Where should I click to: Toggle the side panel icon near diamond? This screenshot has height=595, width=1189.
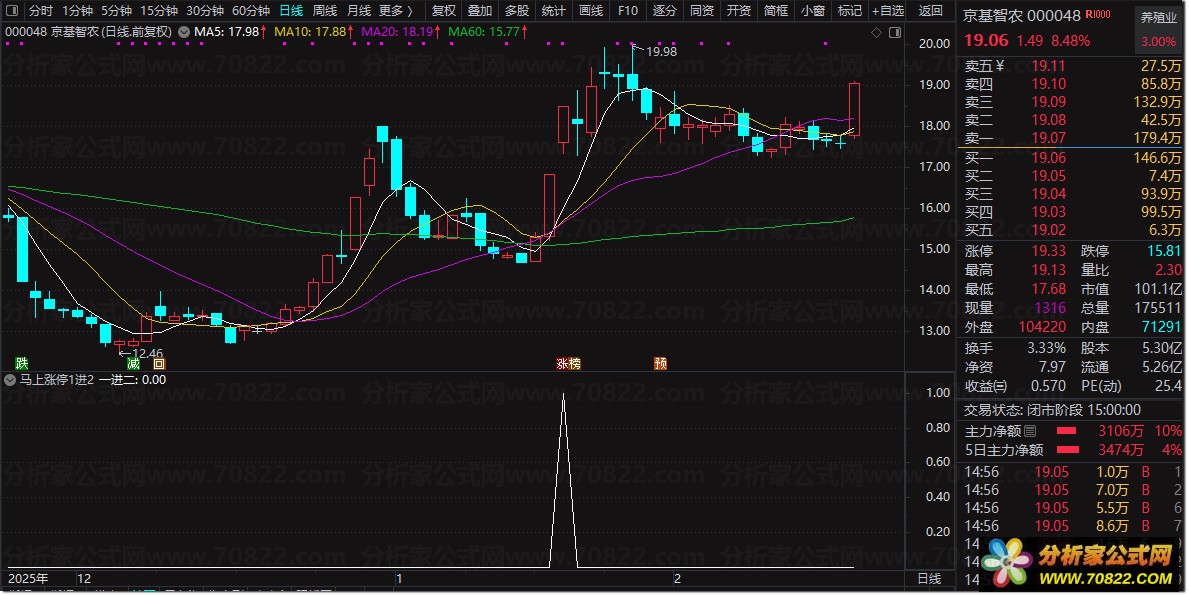click(895, 33)
